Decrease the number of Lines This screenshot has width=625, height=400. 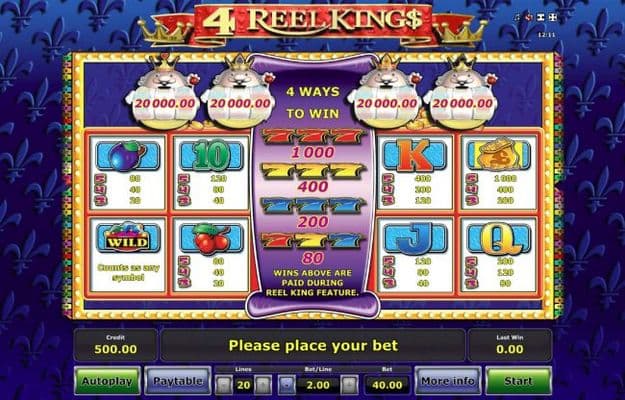coord(223,385)
